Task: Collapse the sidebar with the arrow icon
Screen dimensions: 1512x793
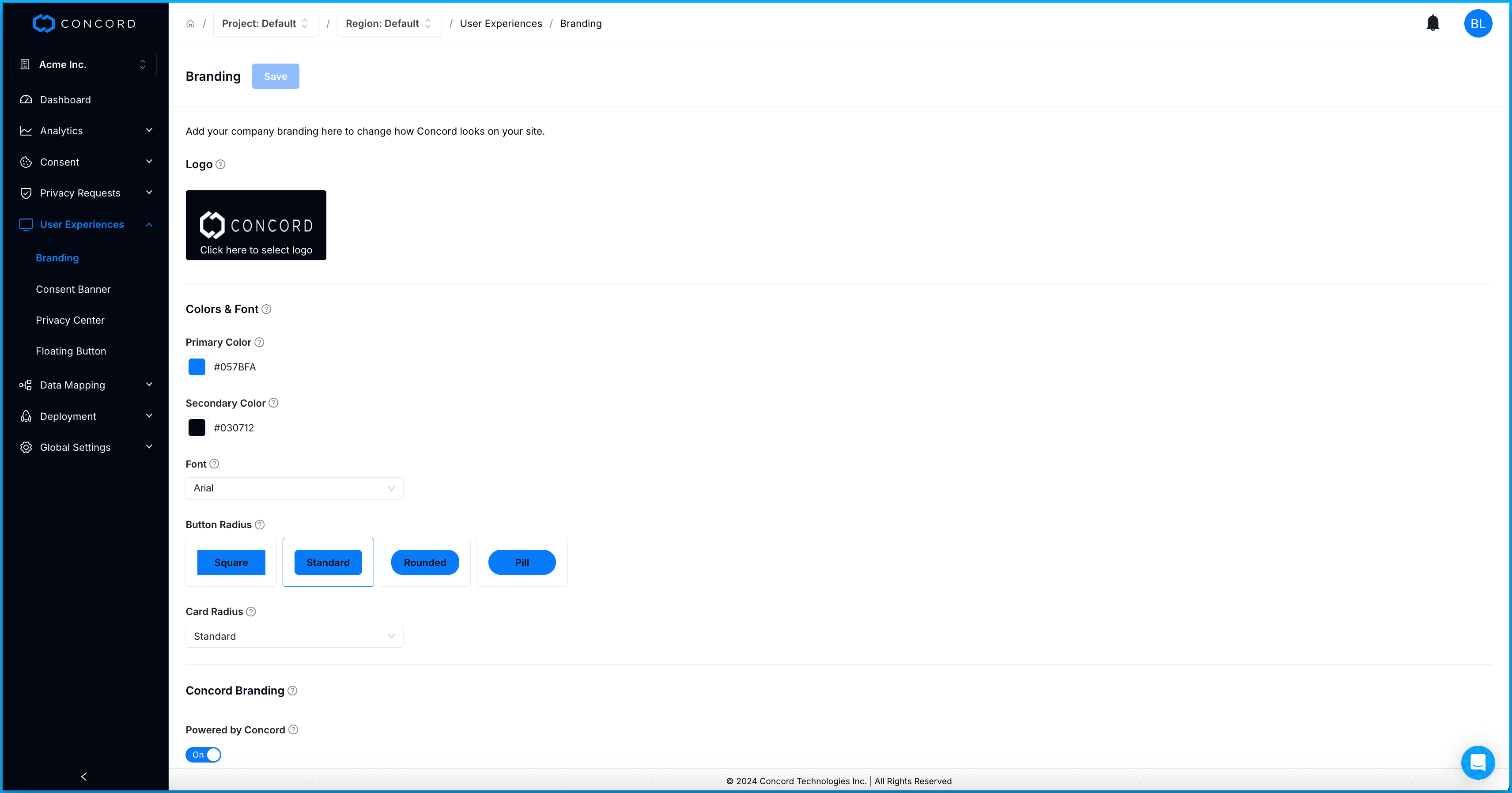Action: (x=84, y=777)
